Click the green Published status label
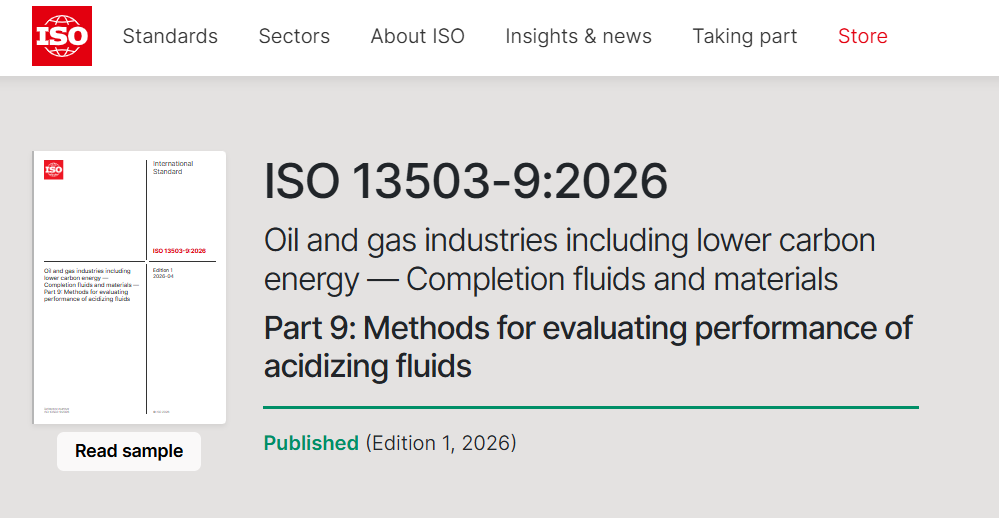 pyautogui.click(x=311, y=442)
